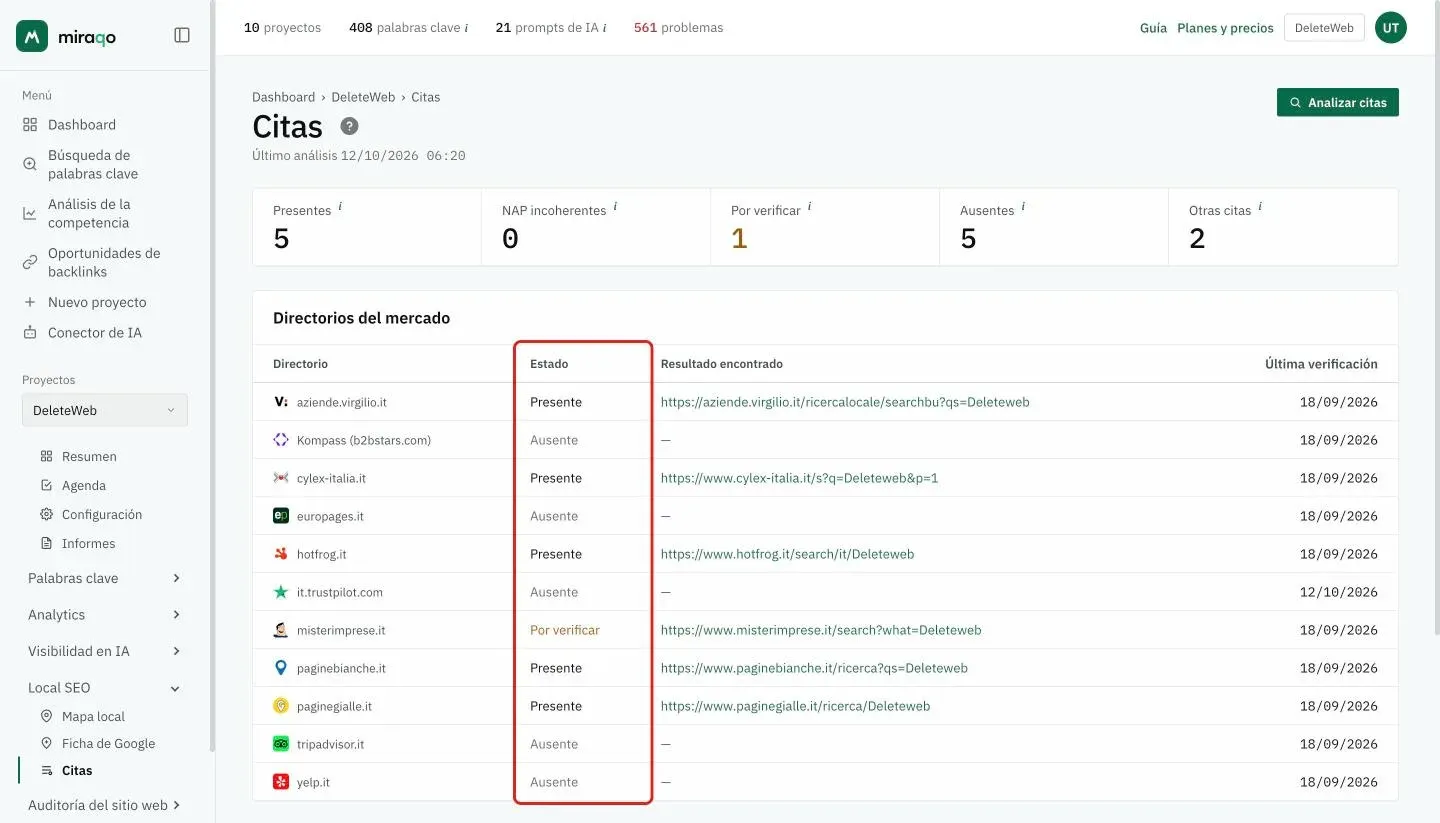The height and width of the screenshot is (823, 1440).
Task: Click the 561 problemas counter
Action: click(678, 28)
